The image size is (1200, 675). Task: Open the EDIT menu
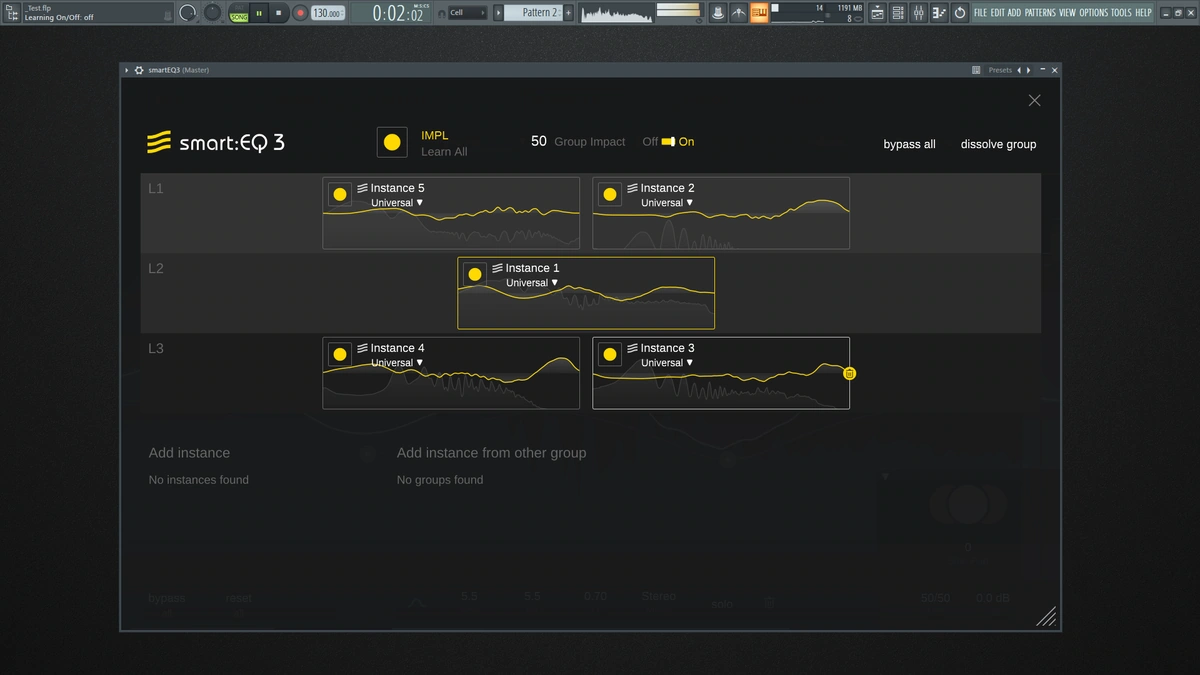(x=998, y=13)
